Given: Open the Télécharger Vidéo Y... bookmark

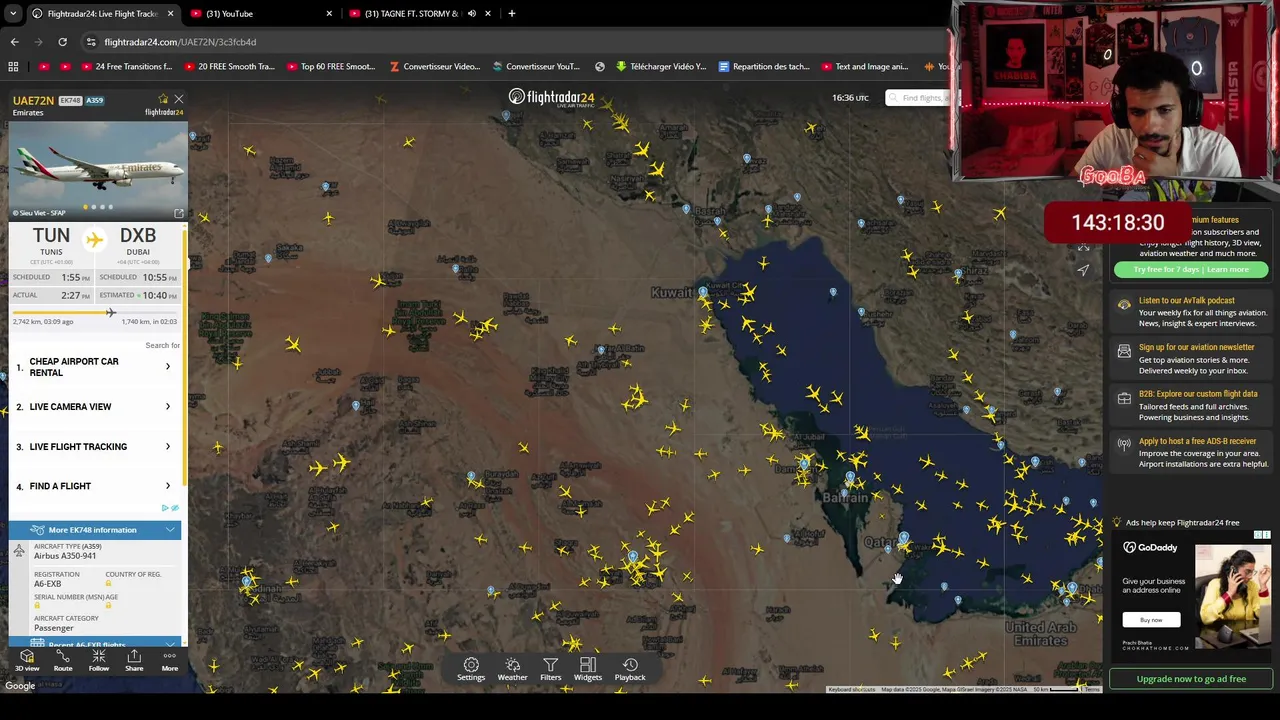Looking at the screenshot, I should pos(660,67).
